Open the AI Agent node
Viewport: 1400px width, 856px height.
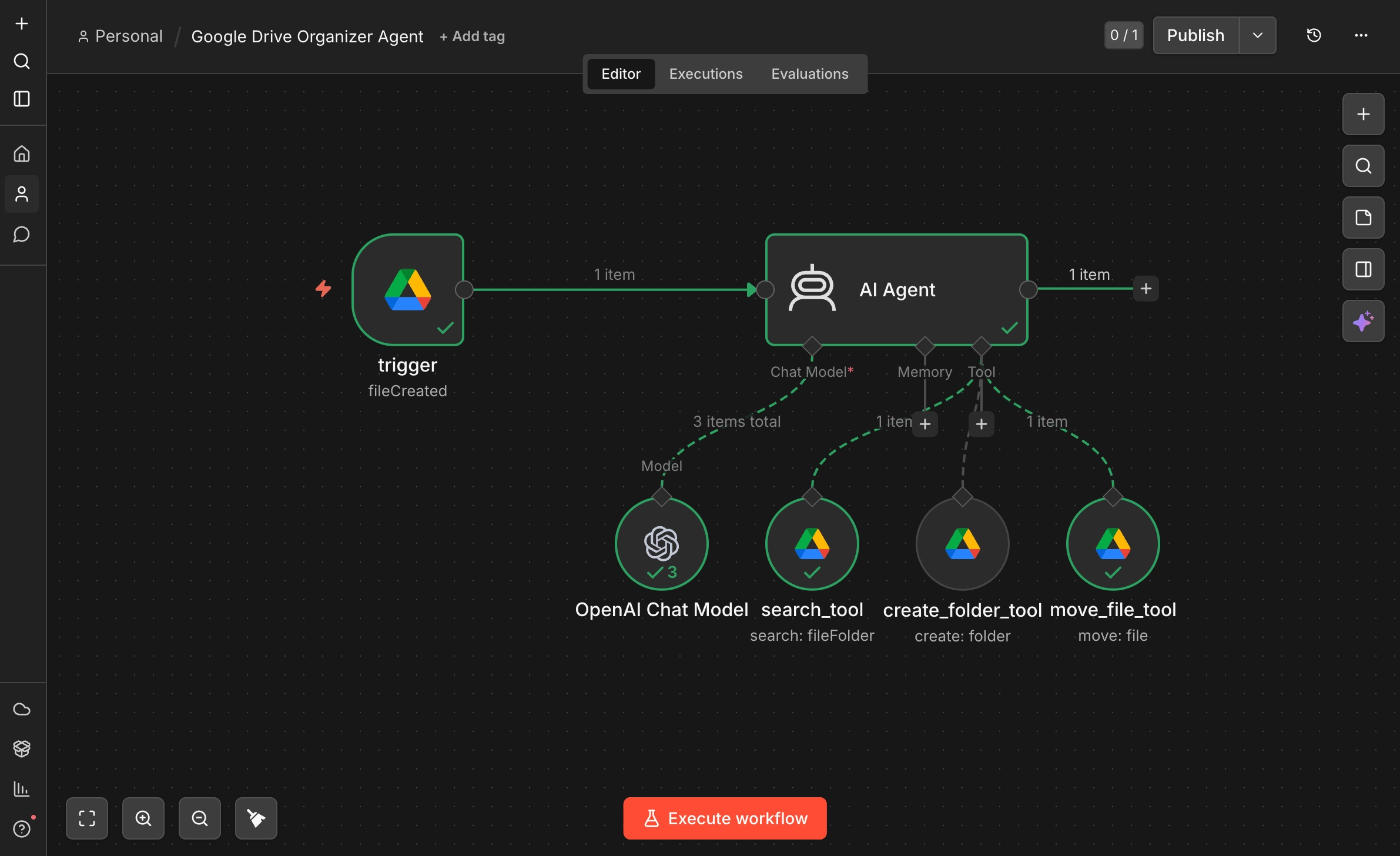pyautogui.click(x=897, y=289)
